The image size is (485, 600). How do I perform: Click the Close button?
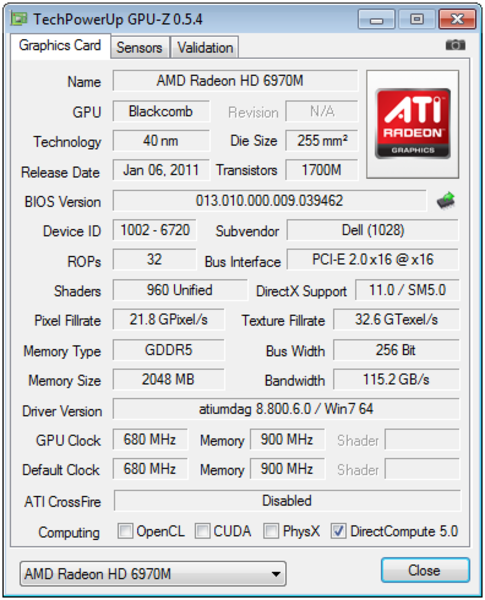pos(425,571)
